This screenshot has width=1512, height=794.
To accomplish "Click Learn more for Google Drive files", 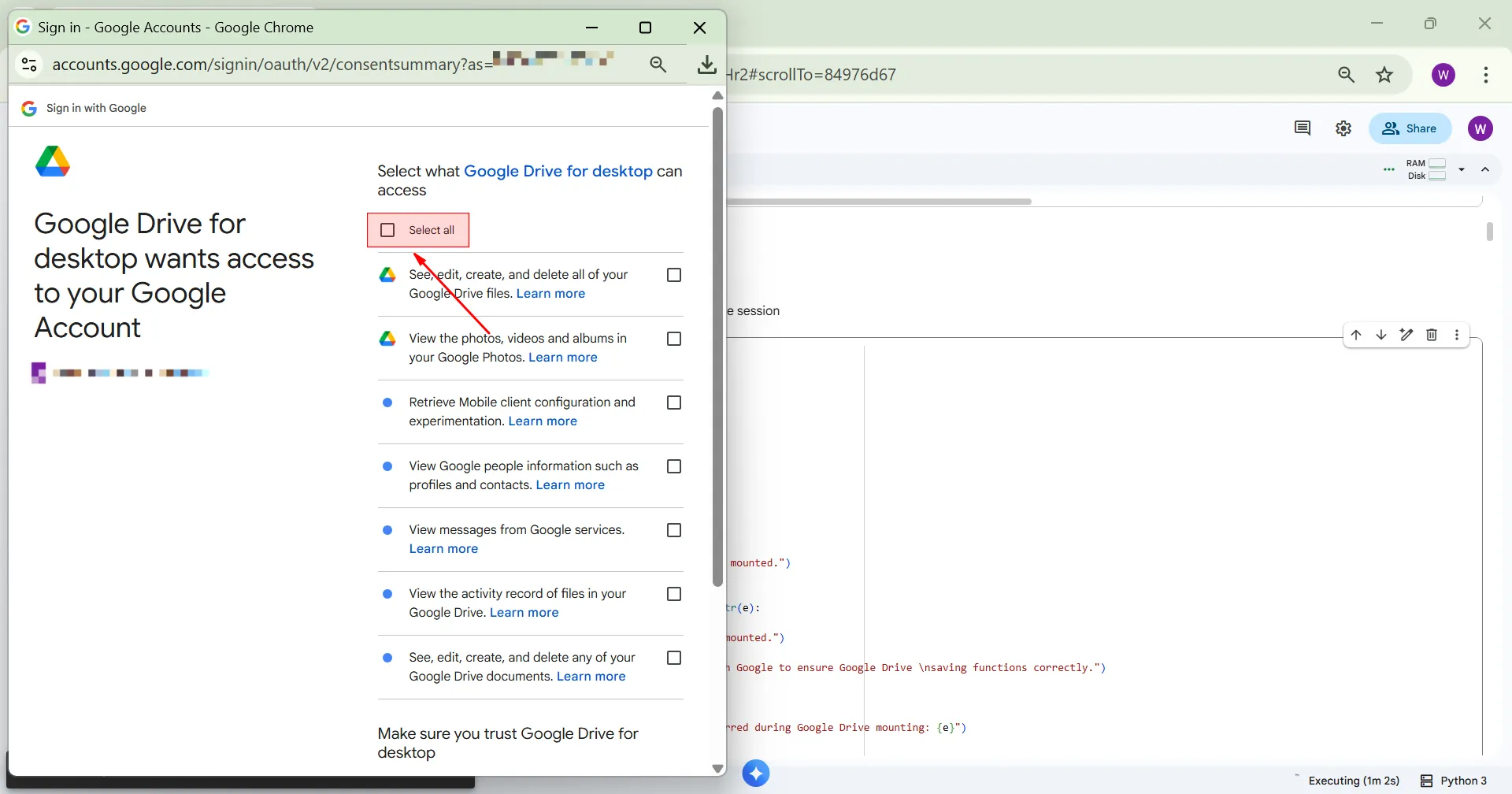I will click(x=550, y=294).
